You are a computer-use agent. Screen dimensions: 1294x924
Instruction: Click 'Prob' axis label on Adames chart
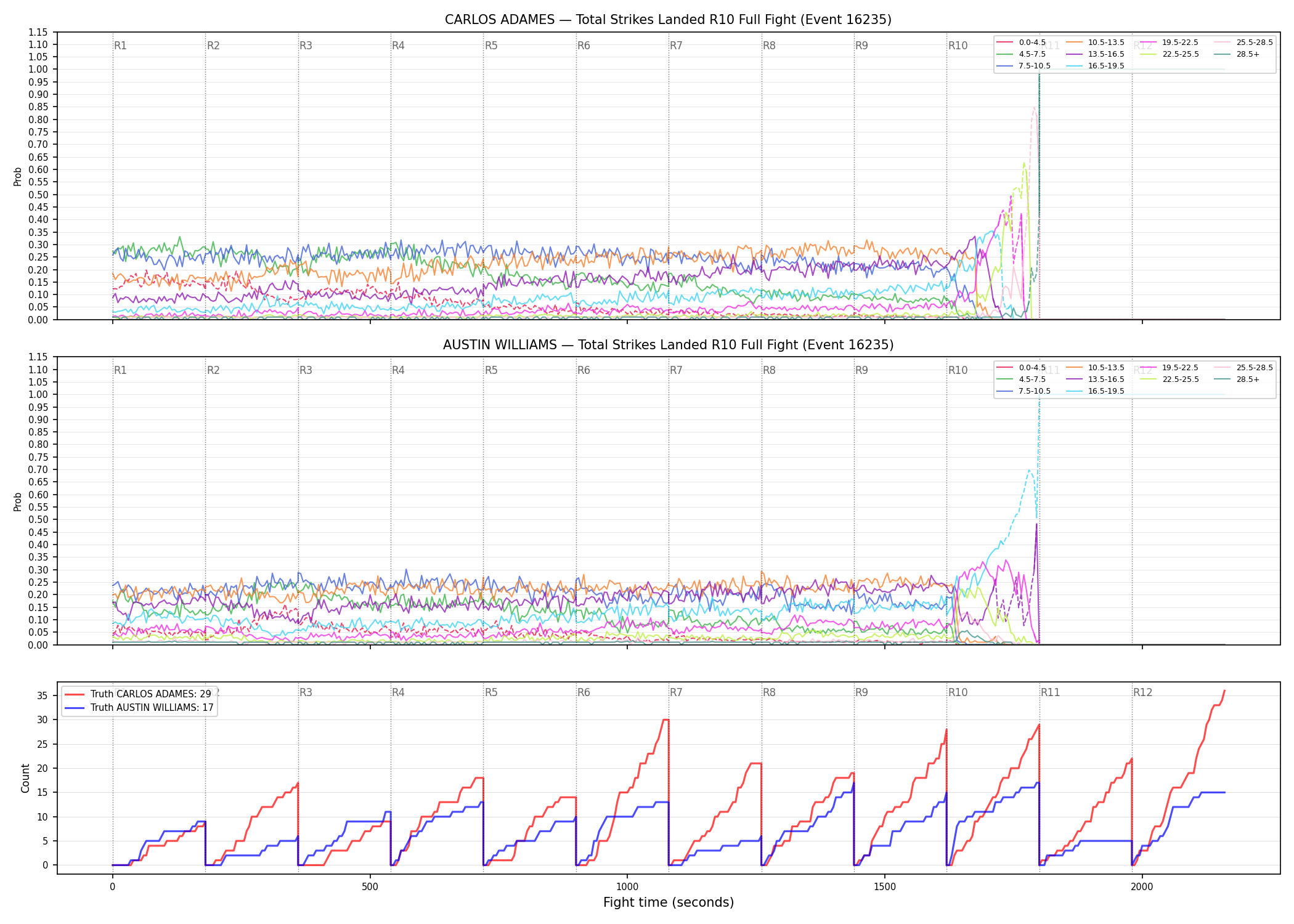tap(18, 176)
